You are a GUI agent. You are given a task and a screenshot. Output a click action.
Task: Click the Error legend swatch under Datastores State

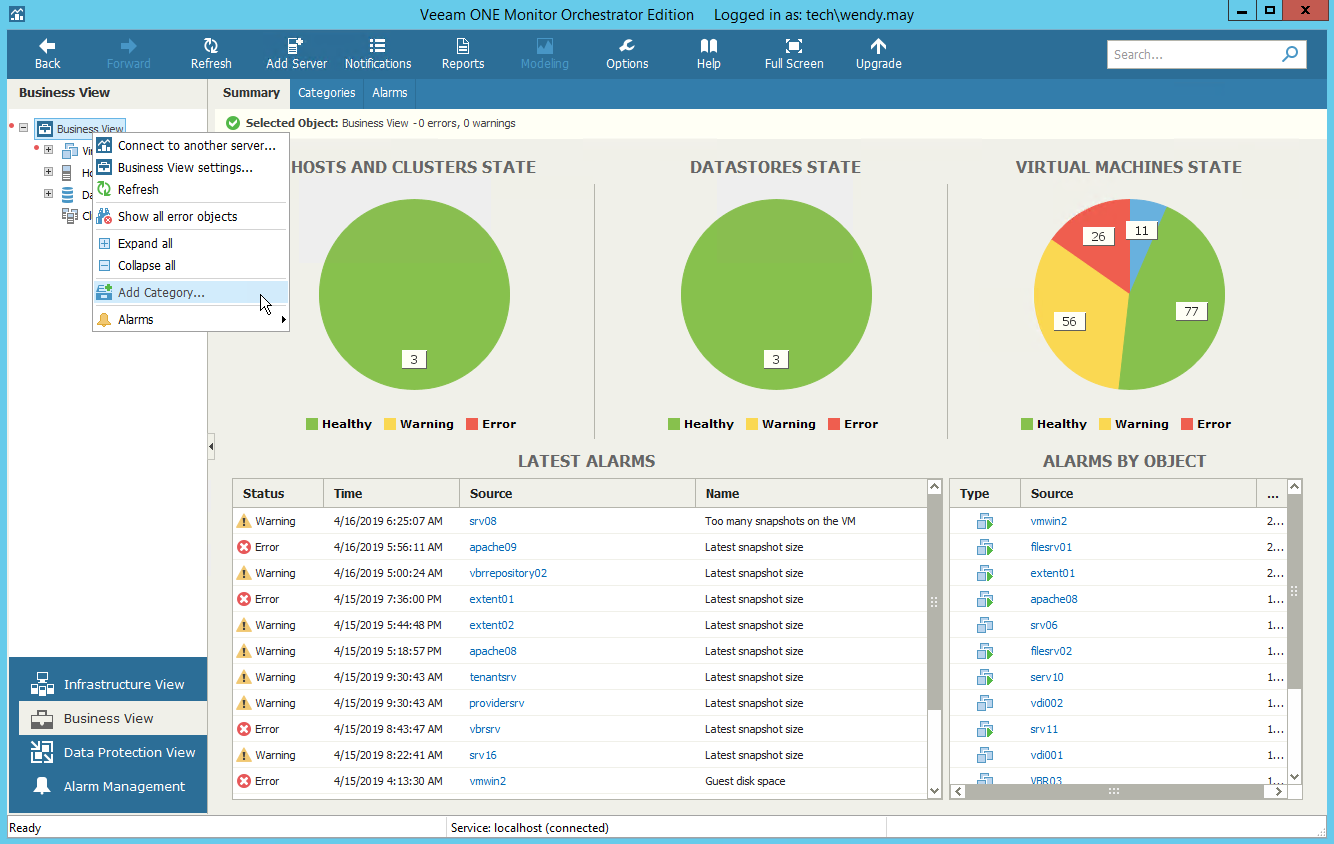(x=835, y=424)
